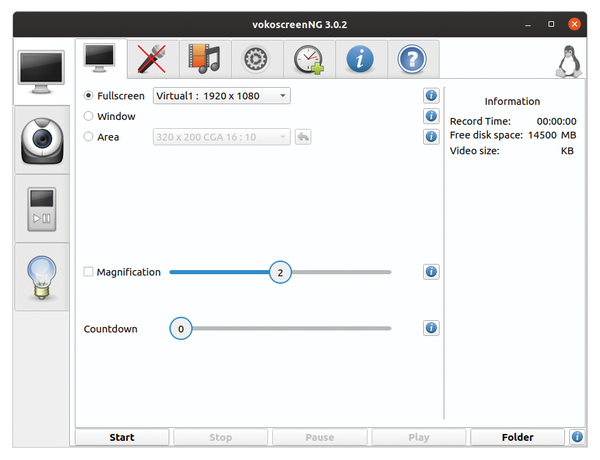The height and width of the screenshot is (460, 600).
Task: Open the Virtual1 1920 x 1080 screen dropdown
Action: (222, 96)
